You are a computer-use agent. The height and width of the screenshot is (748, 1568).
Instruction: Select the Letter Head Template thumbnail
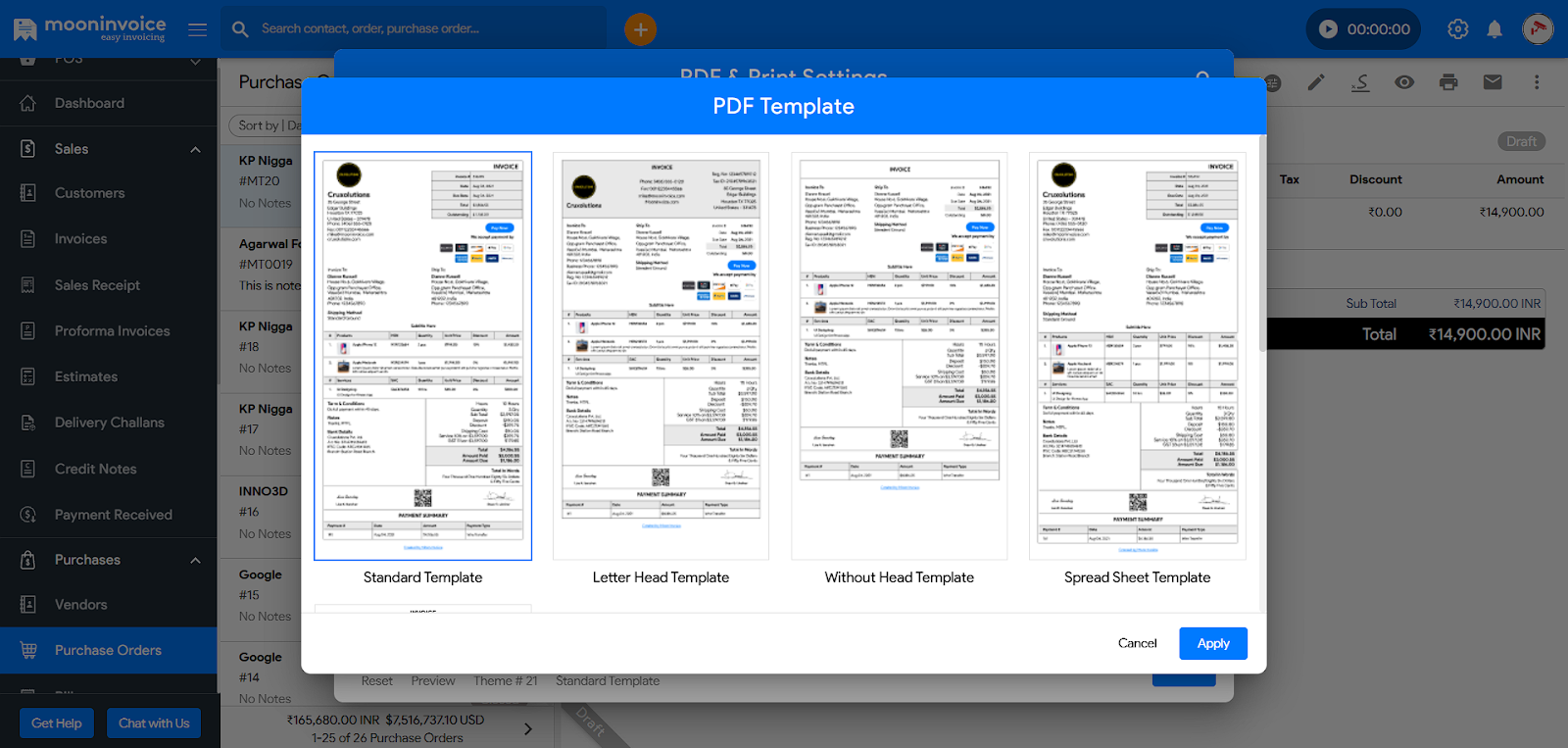click(x=661, y=356)
